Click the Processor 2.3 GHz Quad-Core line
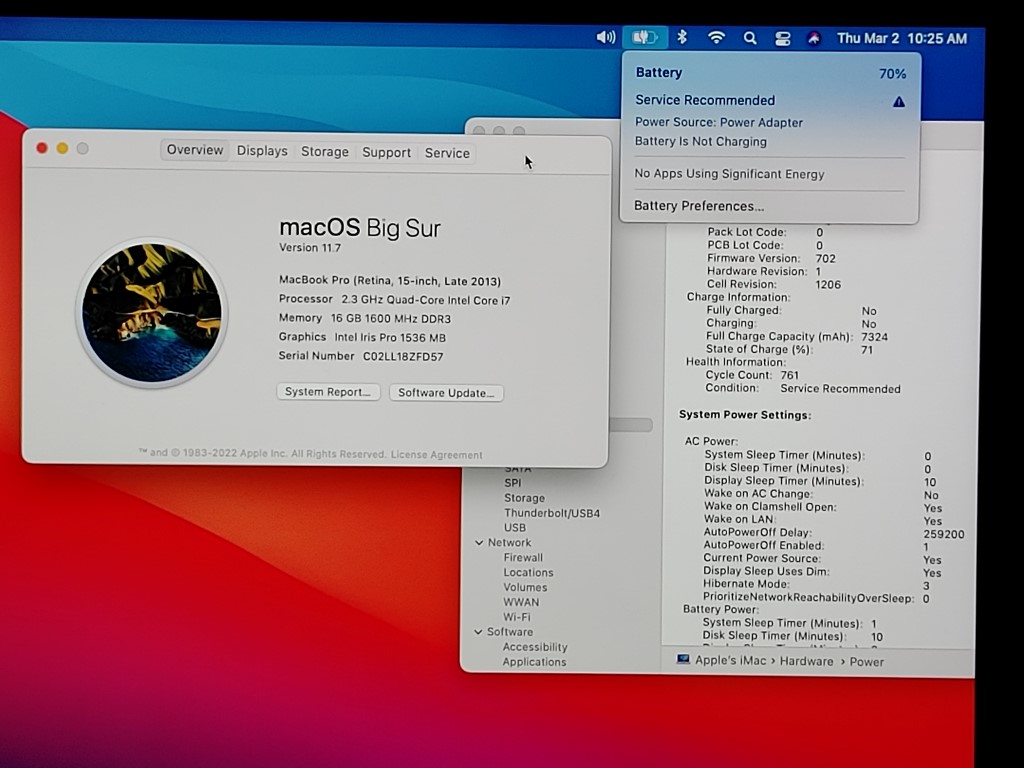 click(x=394, y=300)
